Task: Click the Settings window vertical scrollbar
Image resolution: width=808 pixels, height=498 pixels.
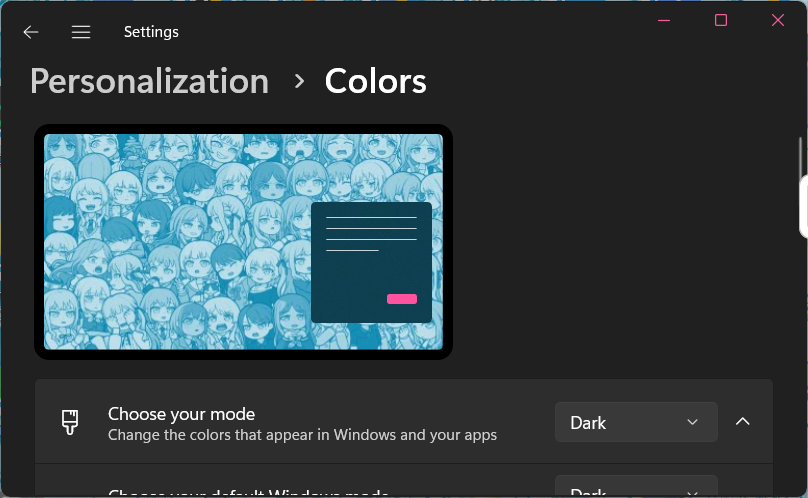Action: point(800,157)
